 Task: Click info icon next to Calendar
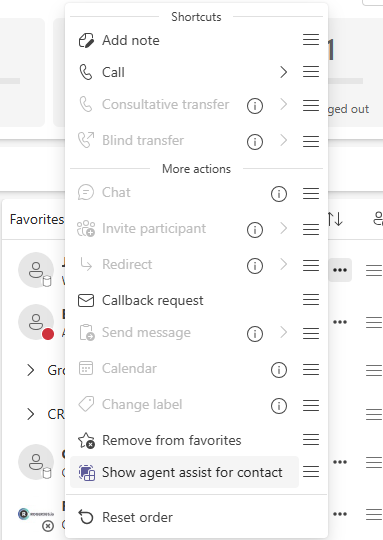[x=279, y=370]
